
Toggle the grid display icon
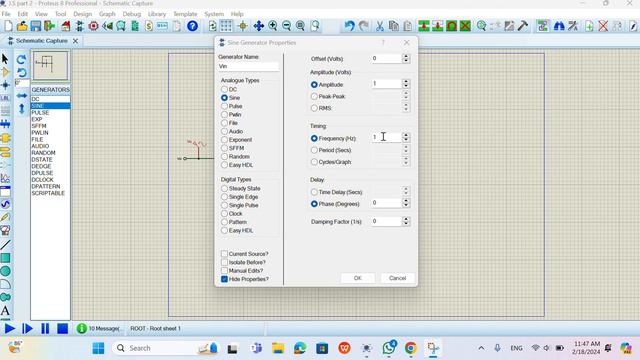pos(226,26)
